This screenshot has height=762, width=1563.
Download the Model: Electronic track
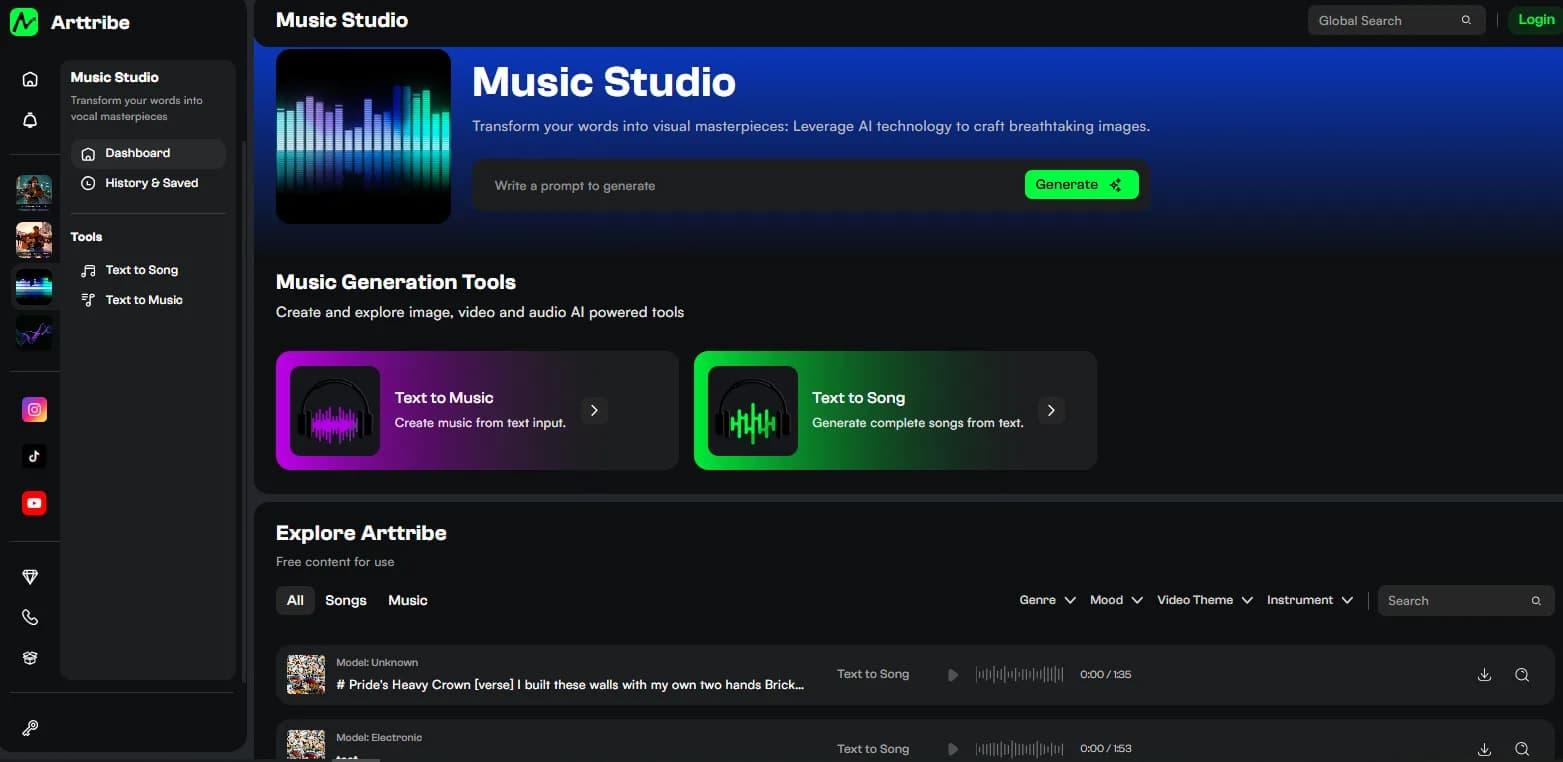[x=1484, y=749]
